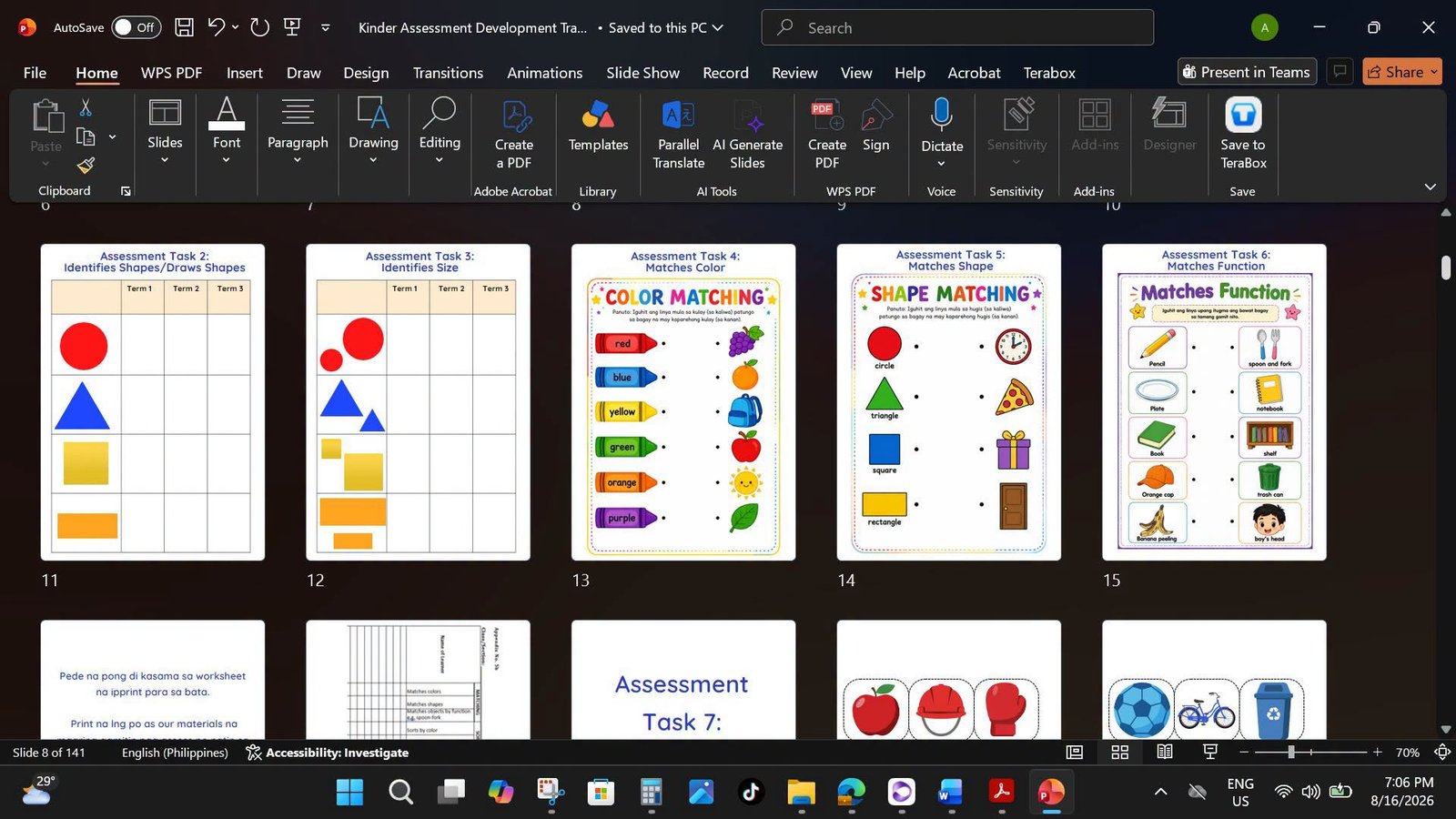The width and height of the screenshot is (1456, 819).
Task: Switch to the WPS PDF tab
Action: pos(171,73)
